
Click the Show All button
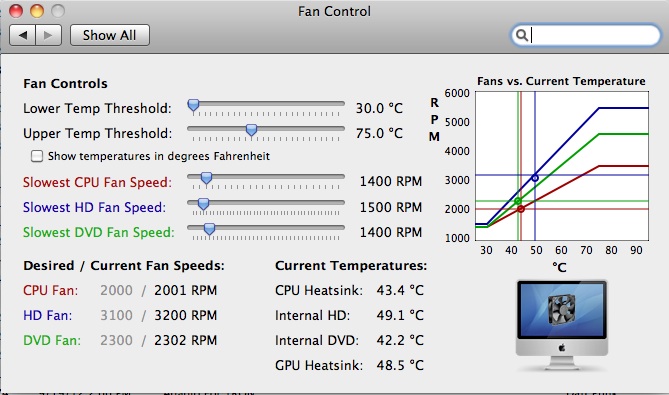point(110,35)
